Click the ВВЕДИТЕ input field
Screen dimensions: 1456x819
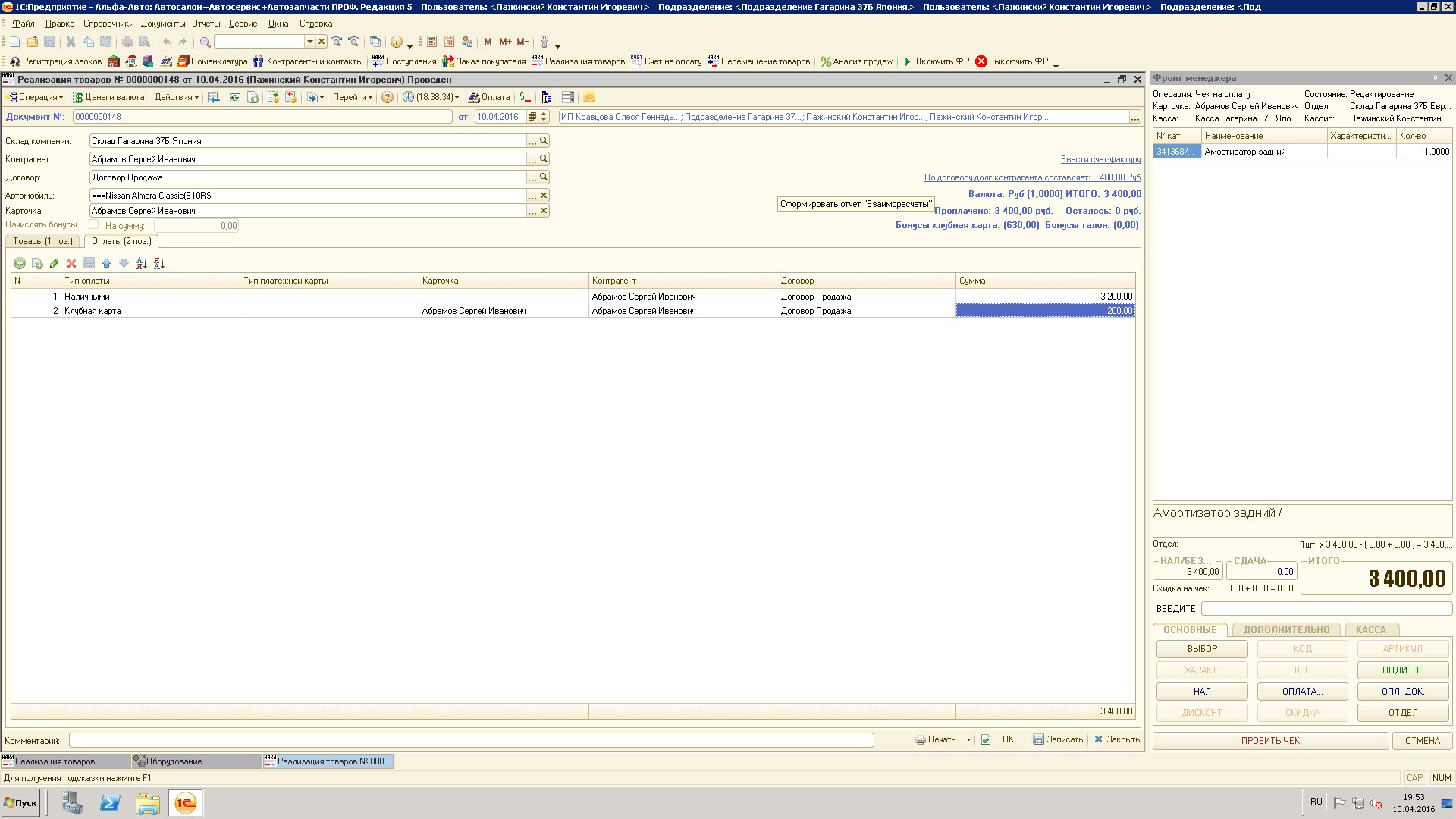pyautogui.click(x=1326, y=609)
